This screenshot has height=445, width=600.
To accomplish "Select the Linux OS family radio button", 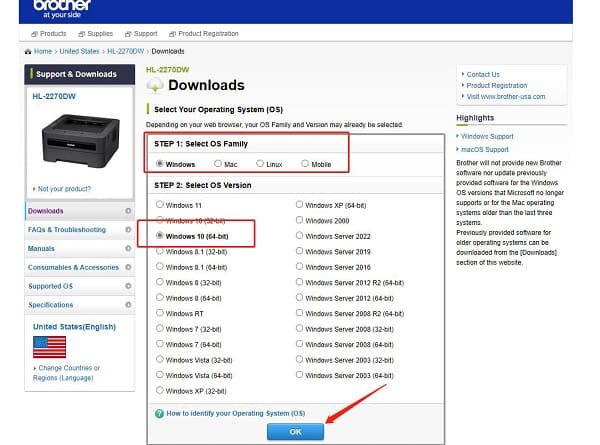I will point(260,163).
